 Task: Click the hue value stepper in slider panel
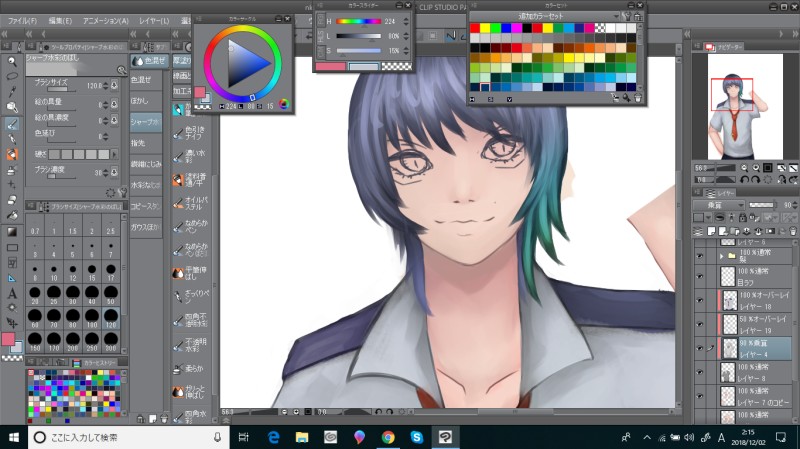406,21
